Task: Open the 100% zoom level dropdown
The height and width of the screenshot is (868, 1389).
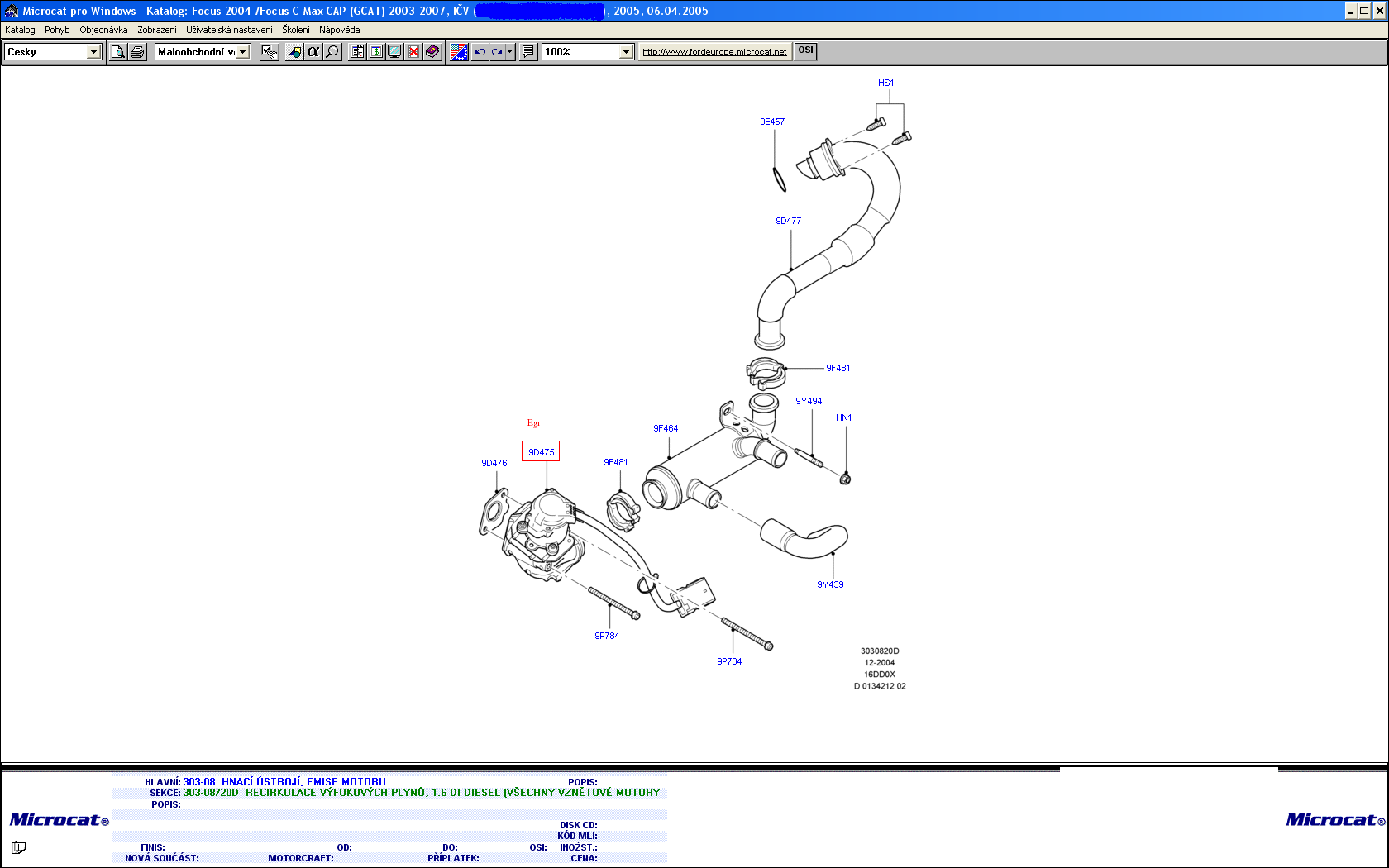Action: [x=626, y=52]
